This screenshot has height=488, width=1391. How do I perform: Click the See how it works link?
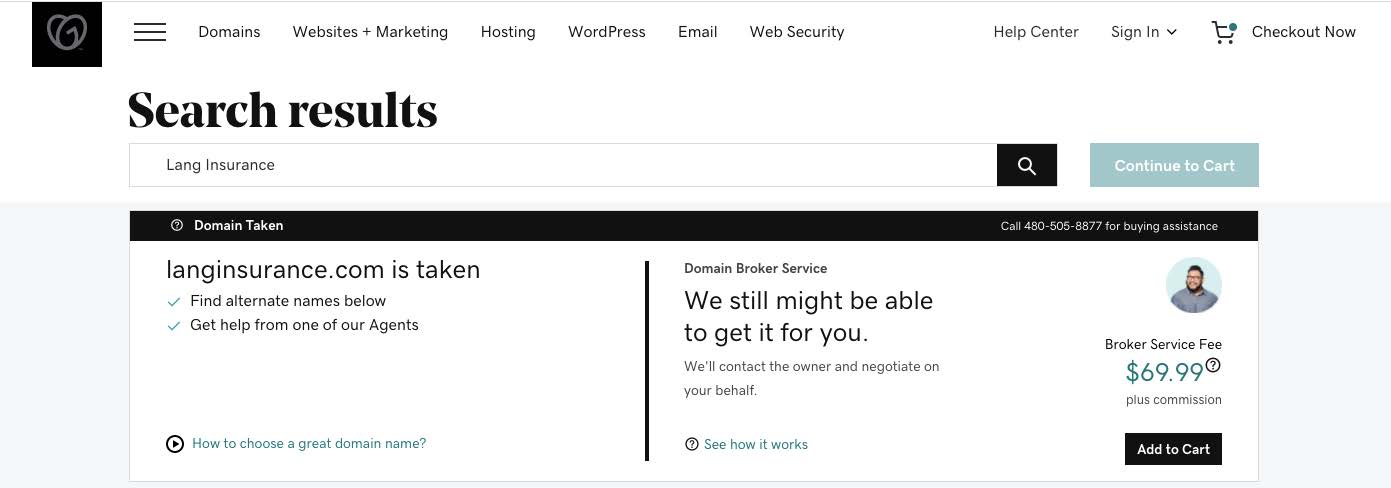[x=756, y=445]
